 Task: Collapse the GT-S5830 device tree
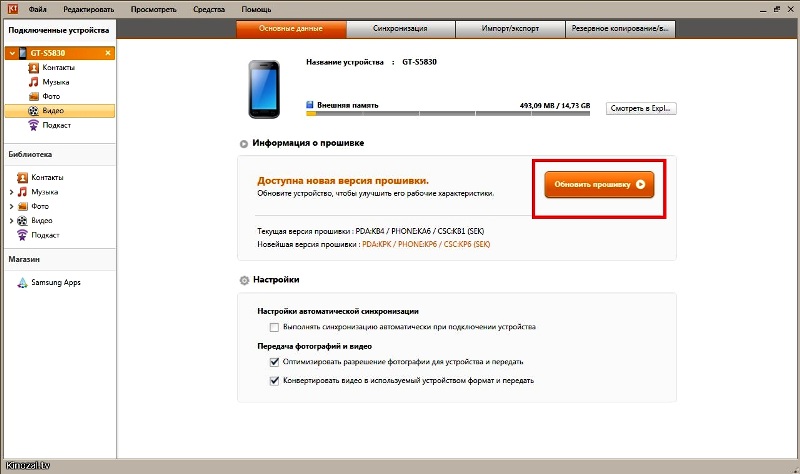pyautogui.click(x=12, y=53)
